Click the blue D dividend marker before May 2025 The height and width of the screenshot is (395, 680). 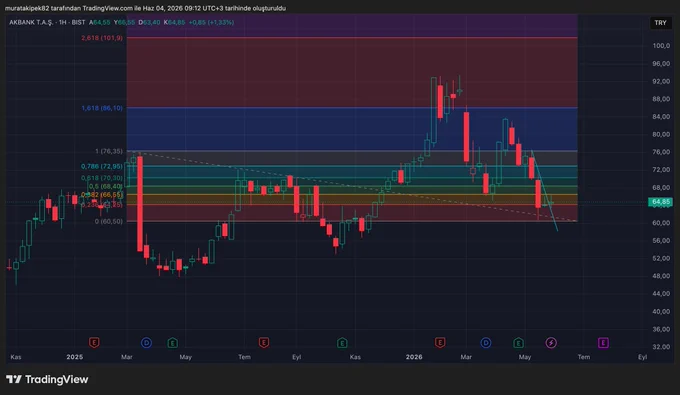click(146, 343)
